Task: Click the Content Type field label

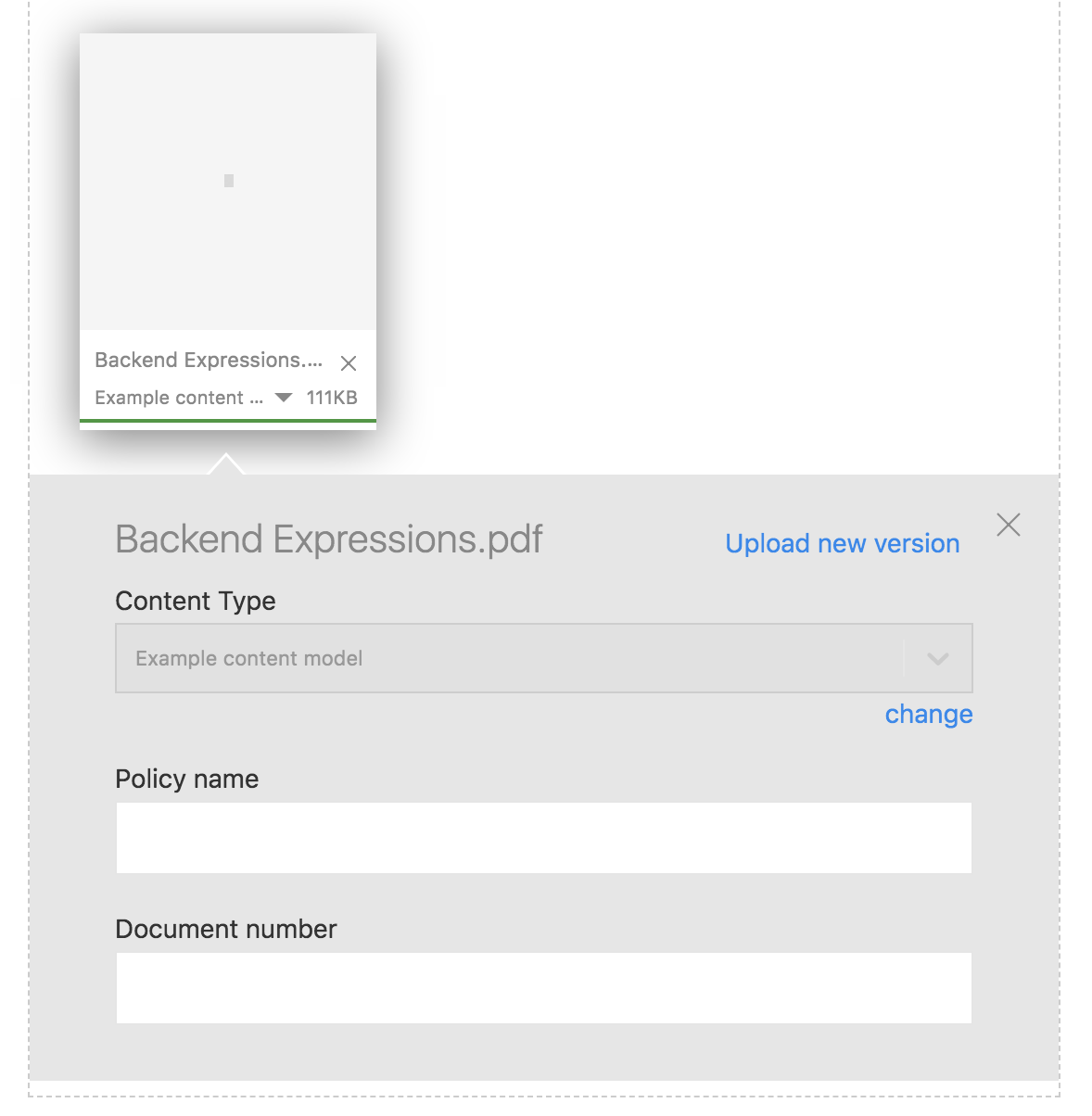Action: pos(196,601)
